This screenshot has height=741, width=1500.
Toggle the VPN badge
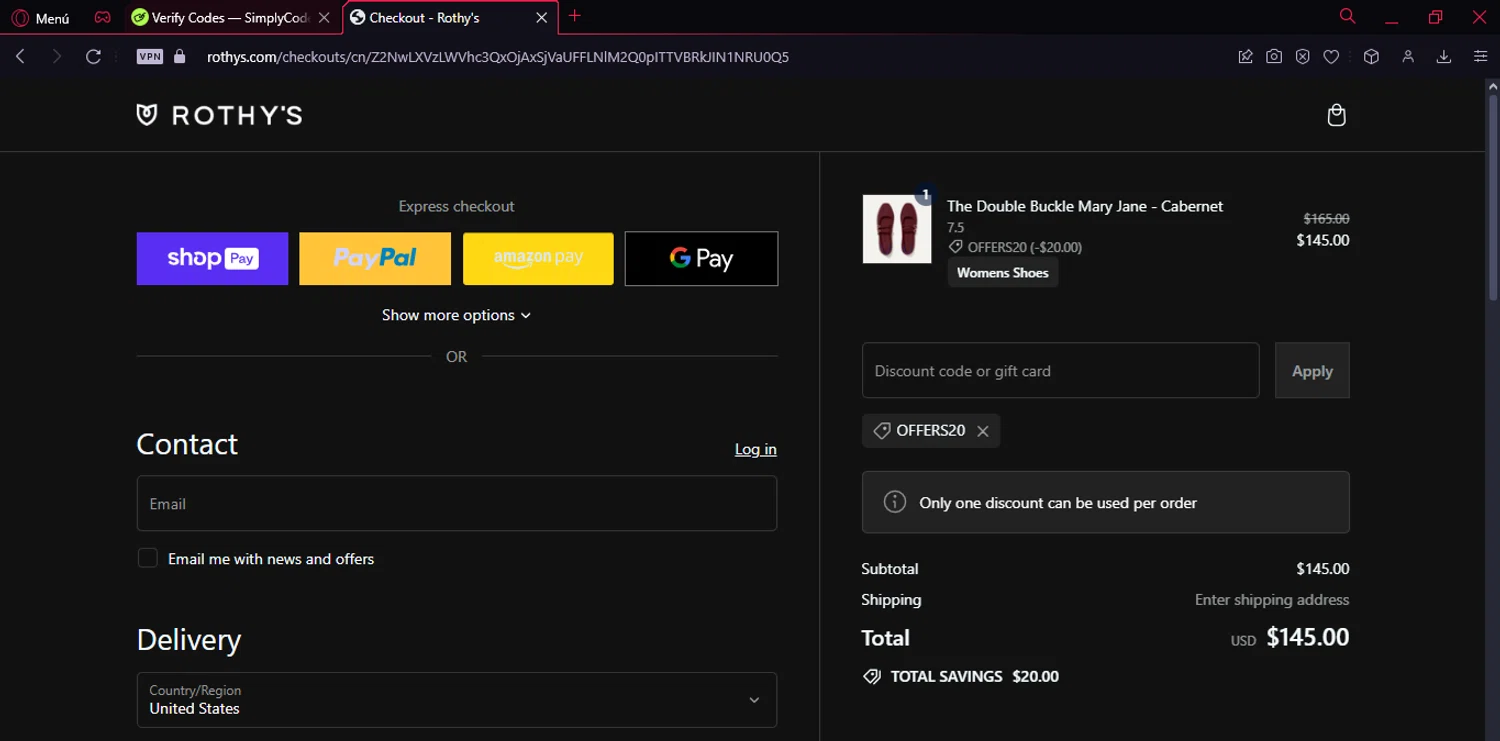click(x=150, y=57)
